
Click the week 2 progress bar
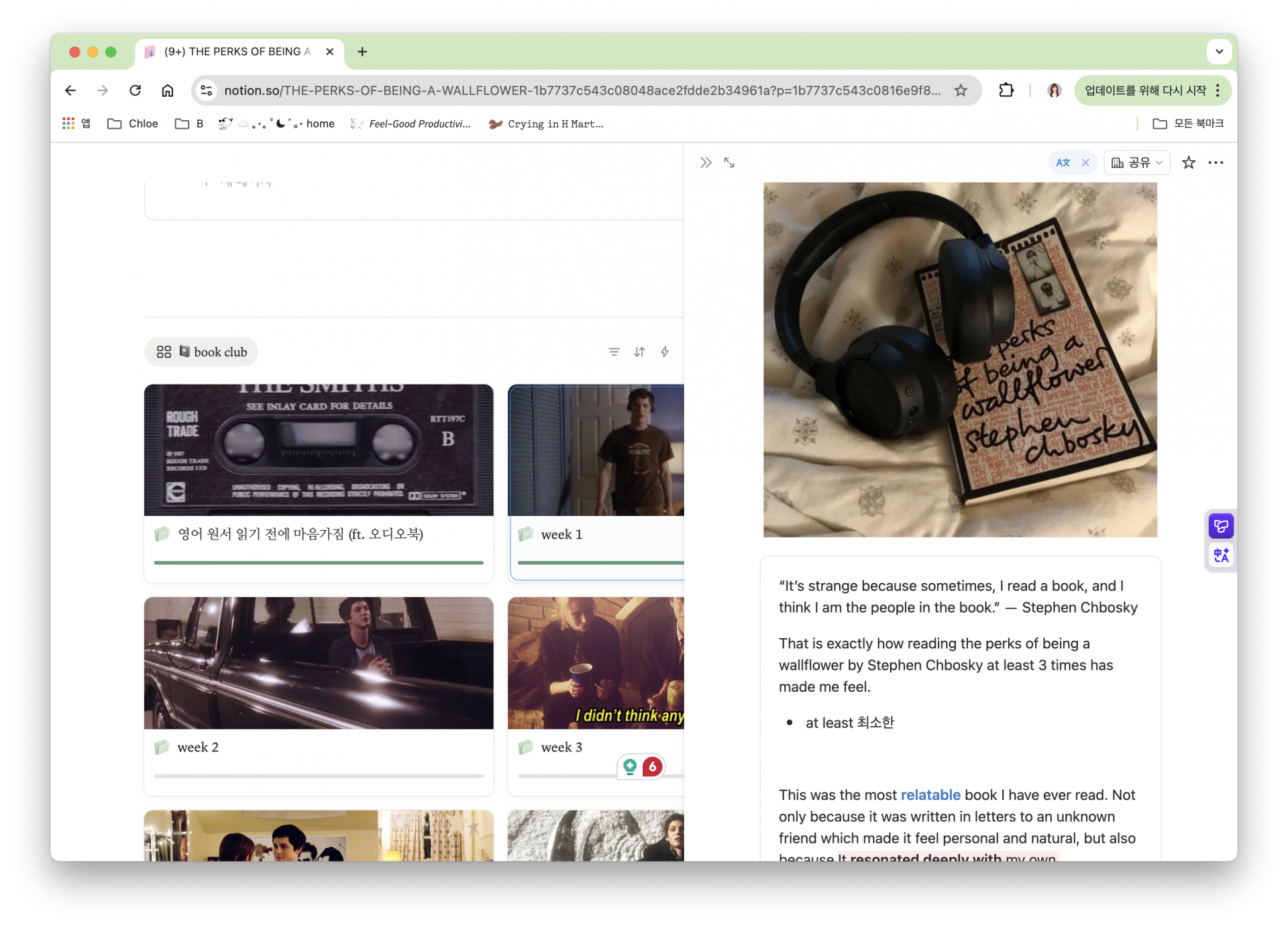(x=319, y=776)
